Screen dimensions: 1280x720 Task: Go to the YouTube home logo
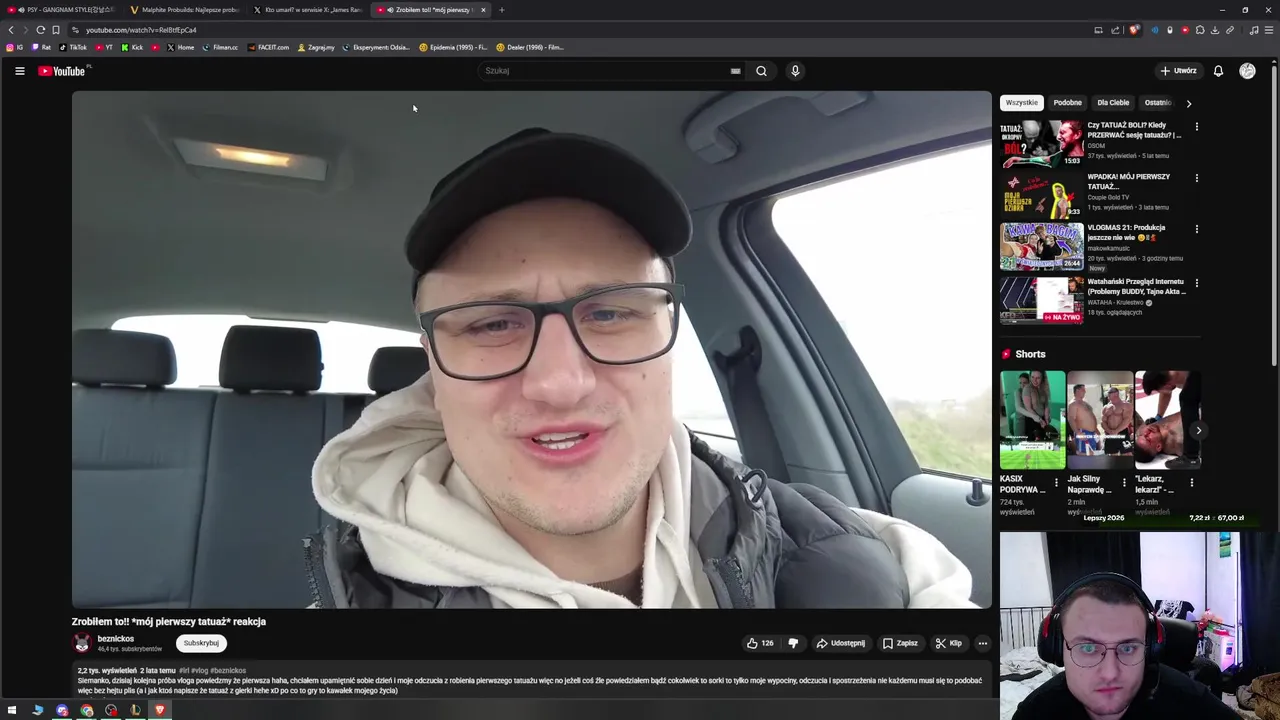click(x=62, y=71)
